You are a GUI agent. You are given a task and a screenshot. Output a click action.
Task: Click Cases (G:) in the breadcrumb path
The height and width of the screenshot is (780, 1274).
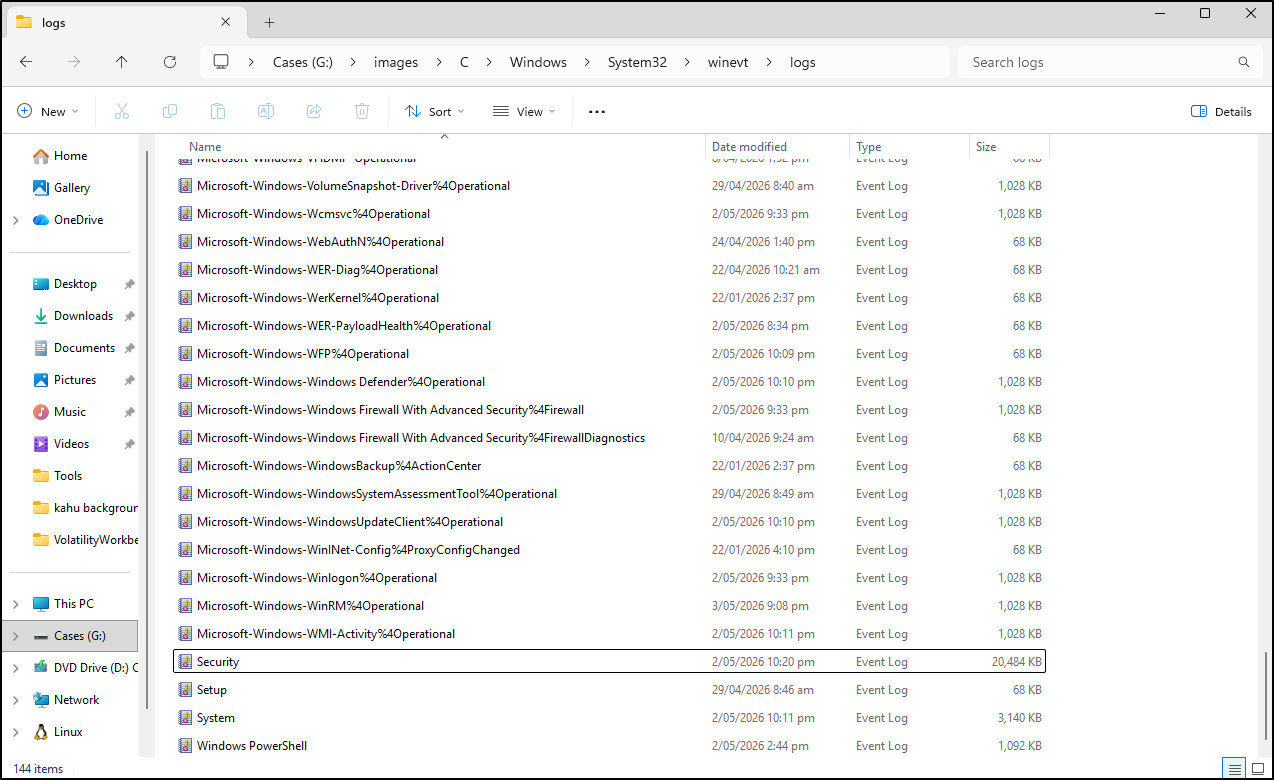point(303,62)
